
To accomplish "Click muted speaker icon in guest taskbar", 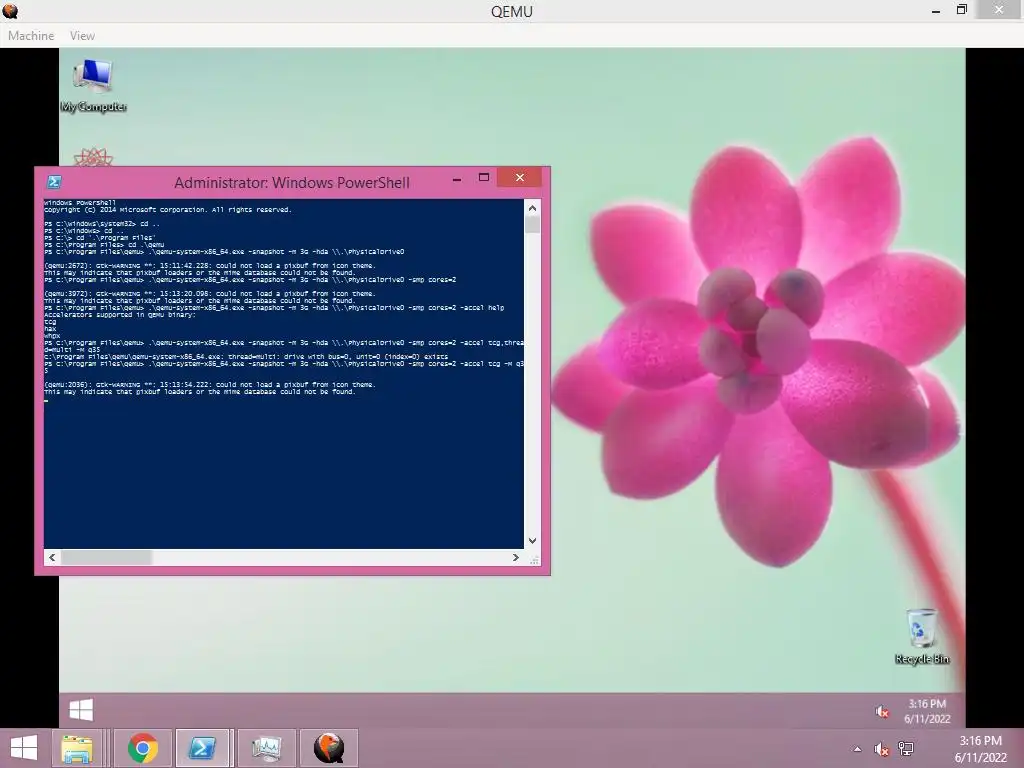I will point(882,711).
